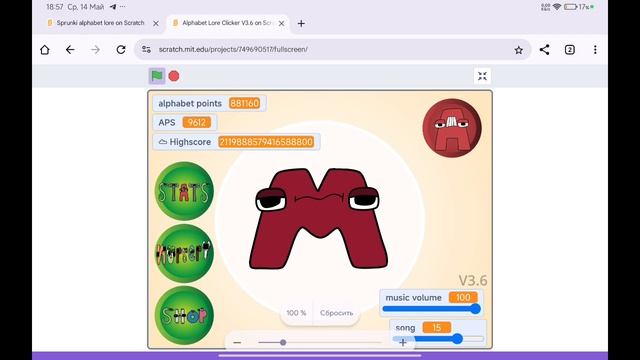Stop the project with red stop button
The image size is (640, 360).
(174, 76)
